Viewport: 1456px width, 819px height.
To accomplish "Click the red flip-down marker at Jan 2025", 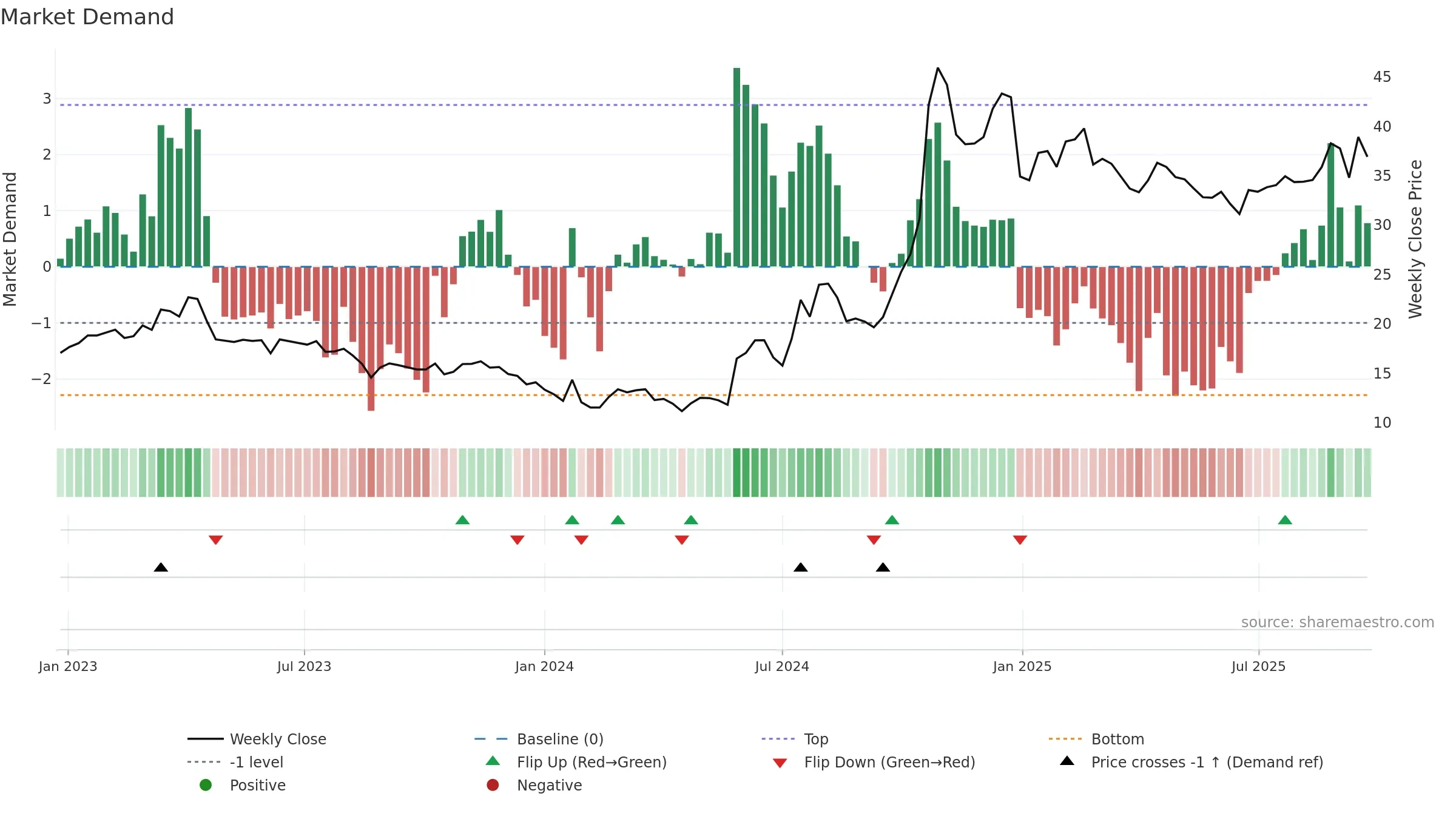I will click(1020, 540).
